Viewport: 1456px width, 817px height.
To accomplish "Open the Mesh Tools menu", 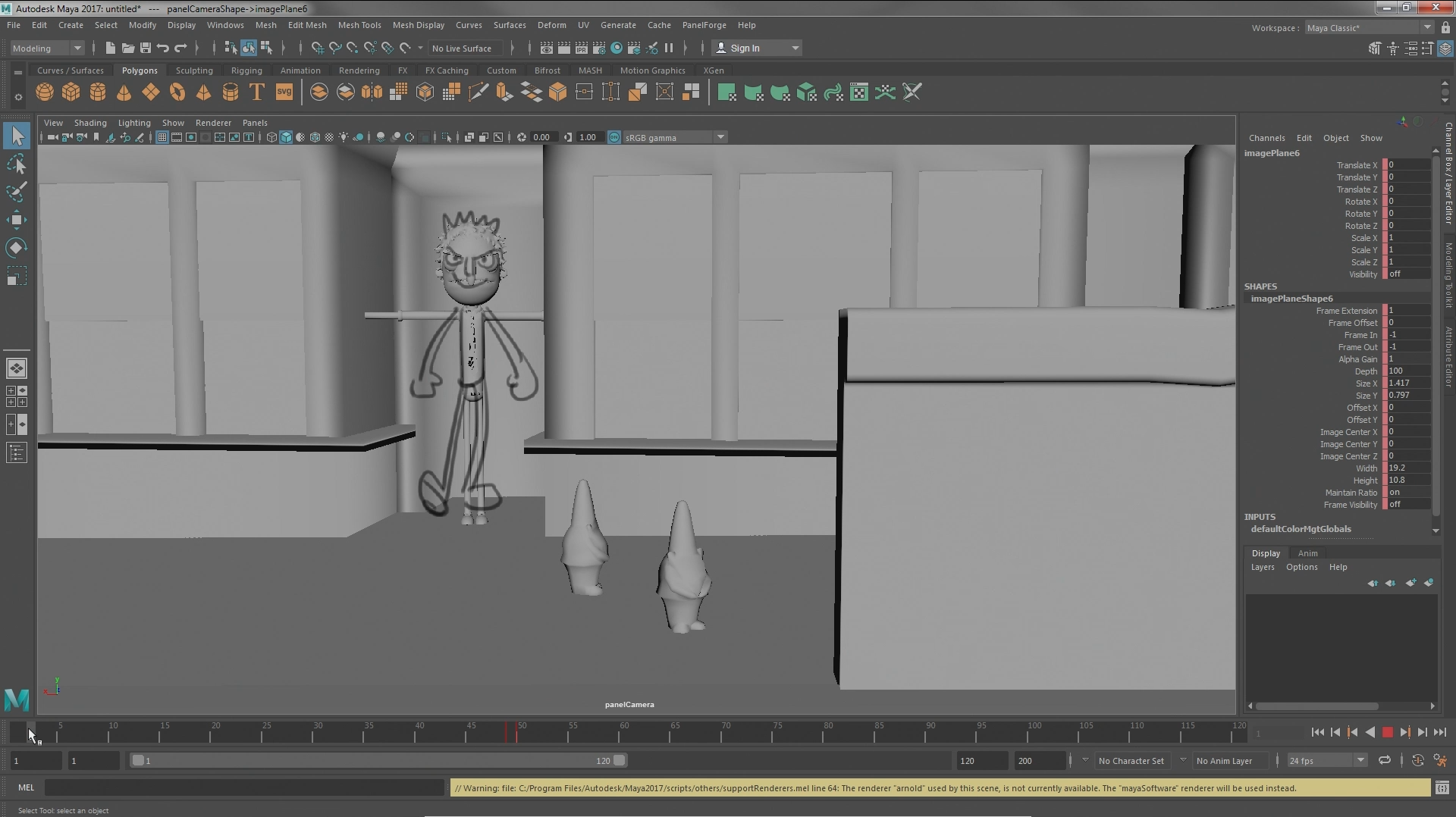I will click(359, 25).
